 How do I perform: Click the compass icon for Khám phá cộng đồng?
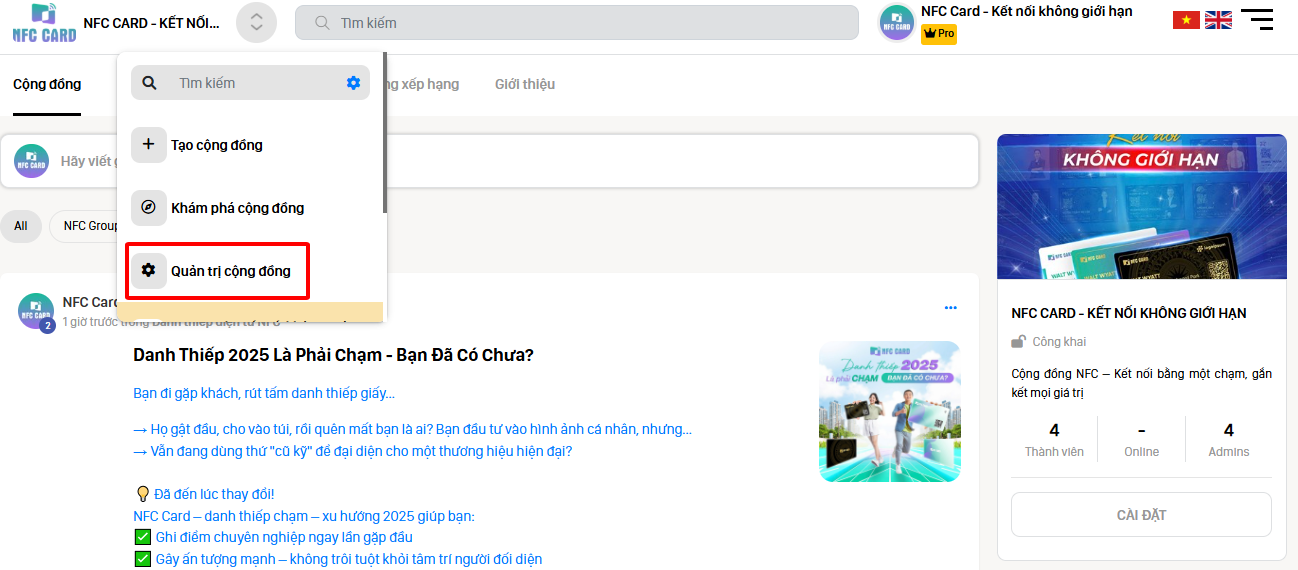tap(149, 208)
